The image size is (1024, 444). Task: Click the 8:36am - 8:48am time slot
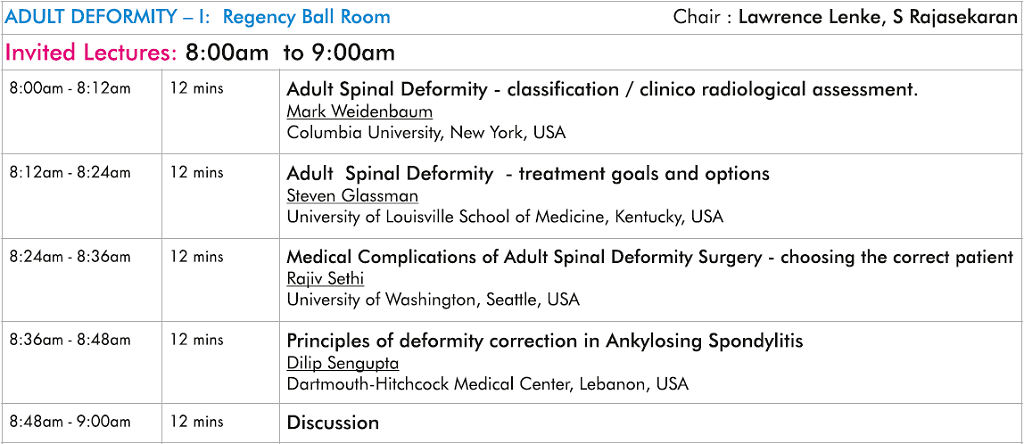click(70, 340)
